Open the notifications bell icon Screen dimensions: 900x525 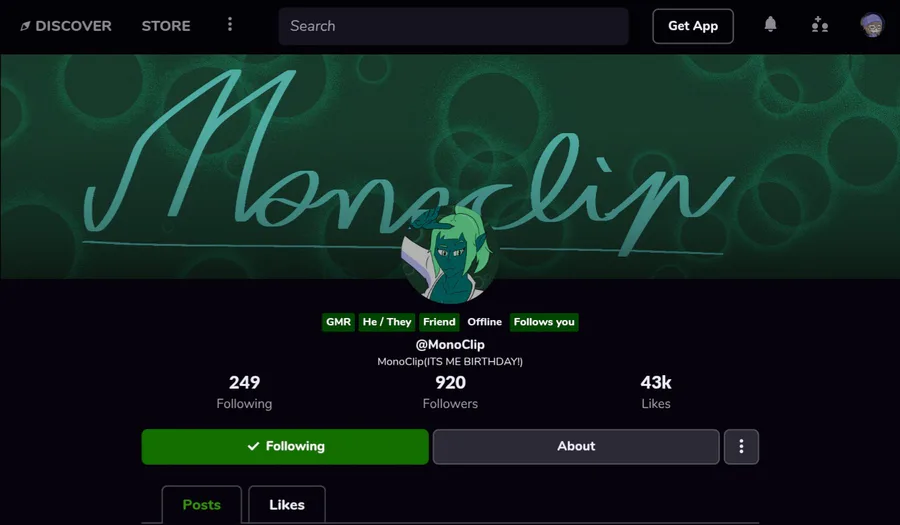(770, 25)
